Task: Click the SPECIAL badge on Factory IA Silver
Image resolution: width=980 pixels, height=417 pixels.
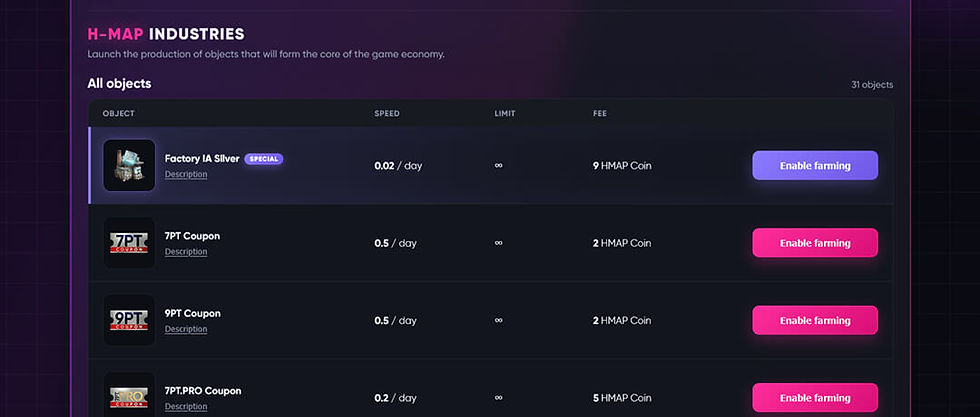Action: pos(264,159)
